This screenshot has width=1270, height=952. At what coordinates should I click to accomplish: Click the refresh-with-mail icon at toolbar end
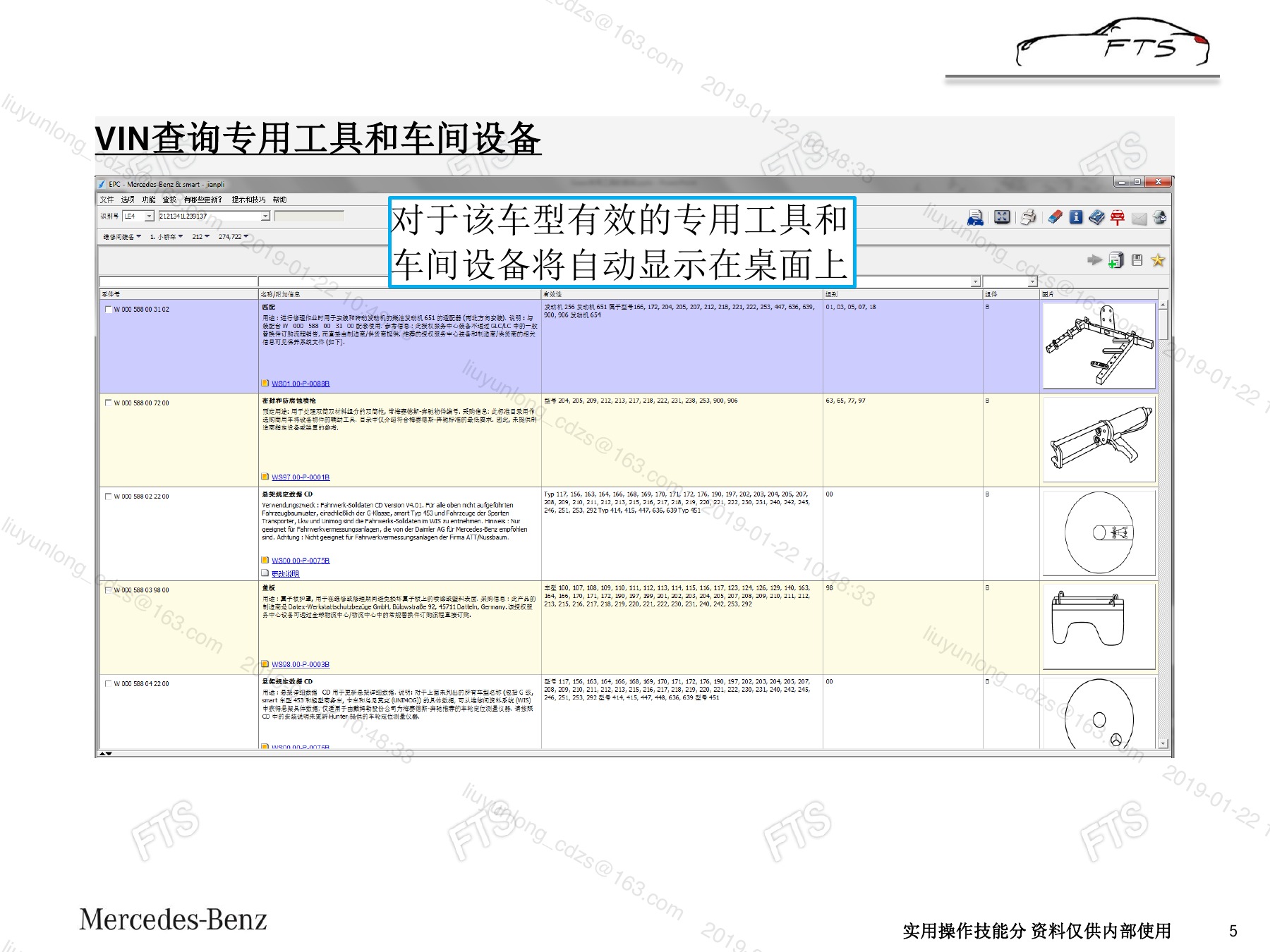tap(1159, 217)
